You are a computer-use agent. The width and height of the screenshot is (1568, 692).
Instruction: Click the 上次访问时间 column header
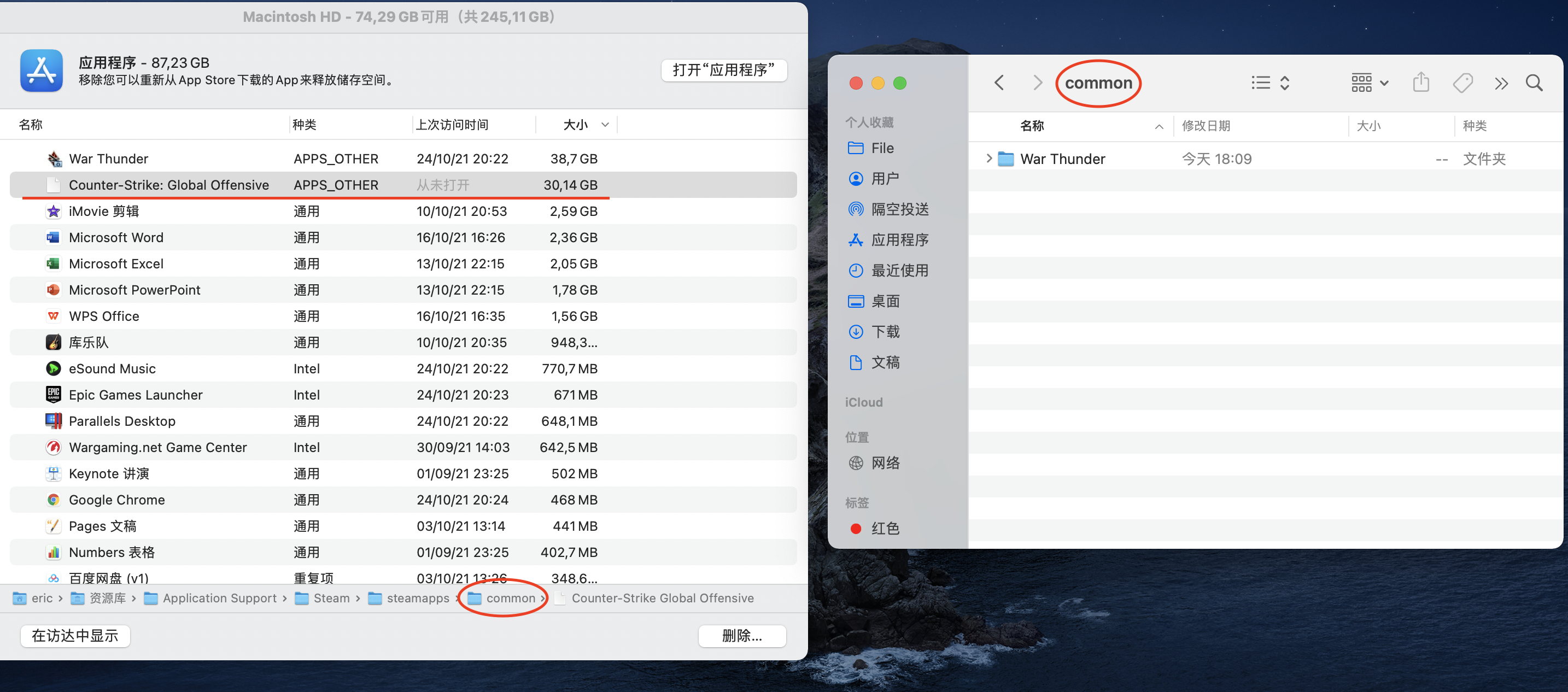click(x=452, y=125)
